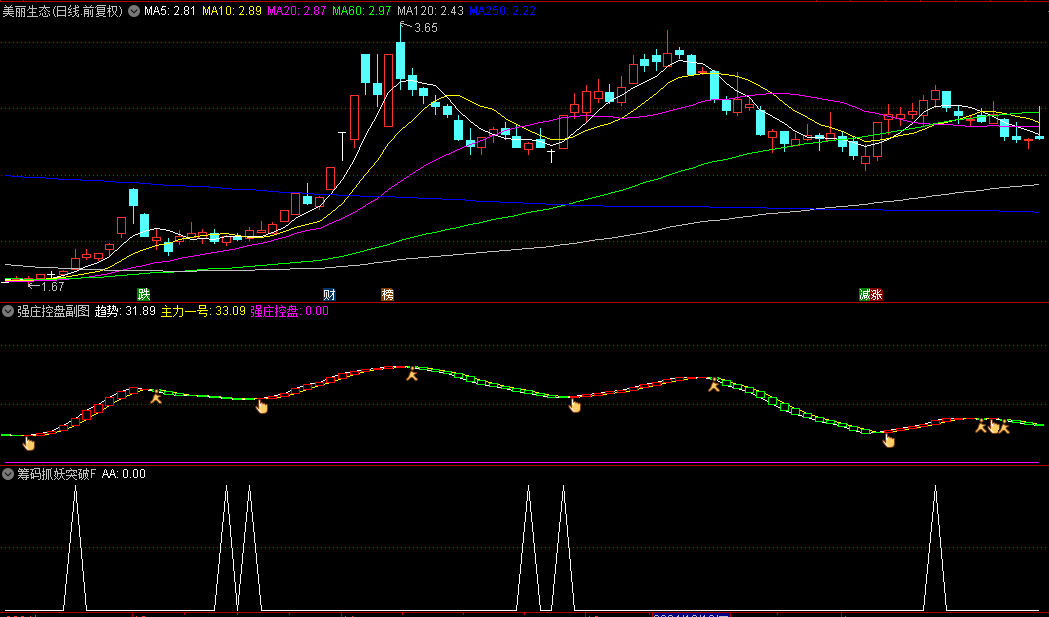Click the 1.67 low price label
The height and width of the screenshot is (617, 1049).
(52, 286)
